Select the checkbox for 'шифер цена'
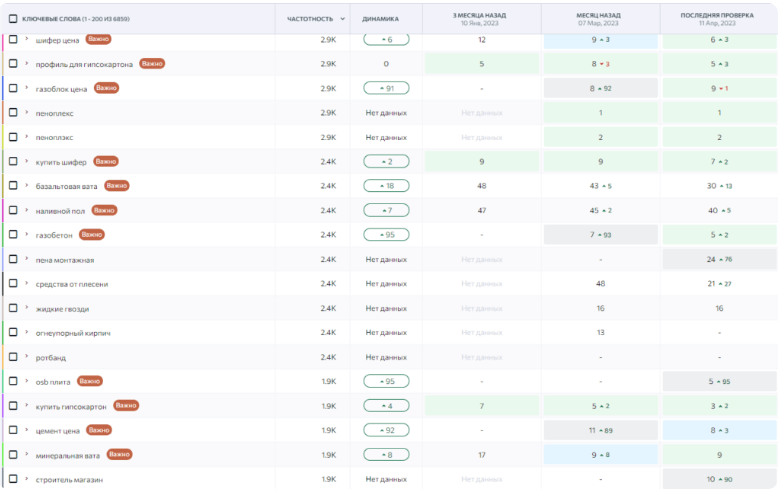The width and height of the screenshot is (783, 501). pos(13,39)
